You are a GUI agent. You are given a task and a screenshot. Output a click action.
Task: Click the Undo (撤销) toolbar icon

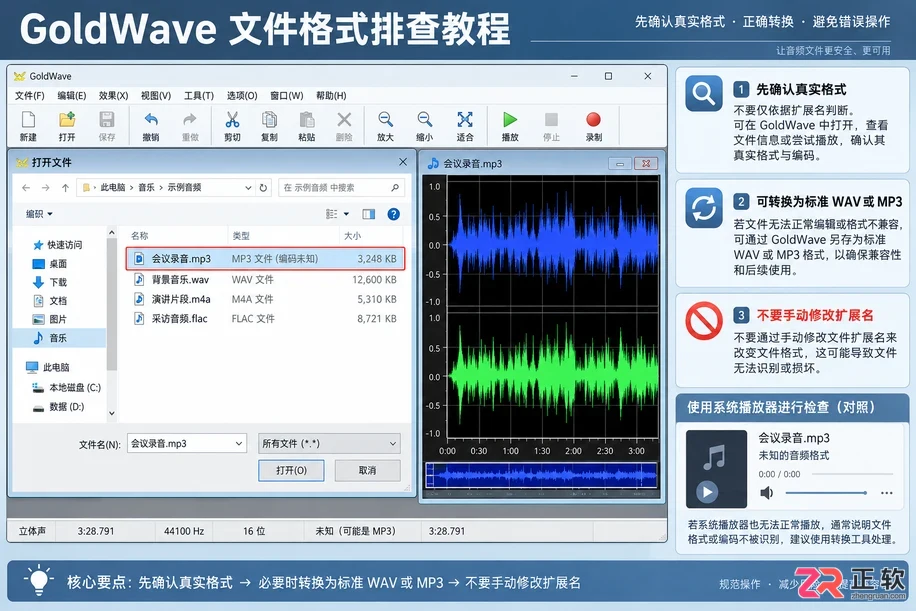[151, 120]
